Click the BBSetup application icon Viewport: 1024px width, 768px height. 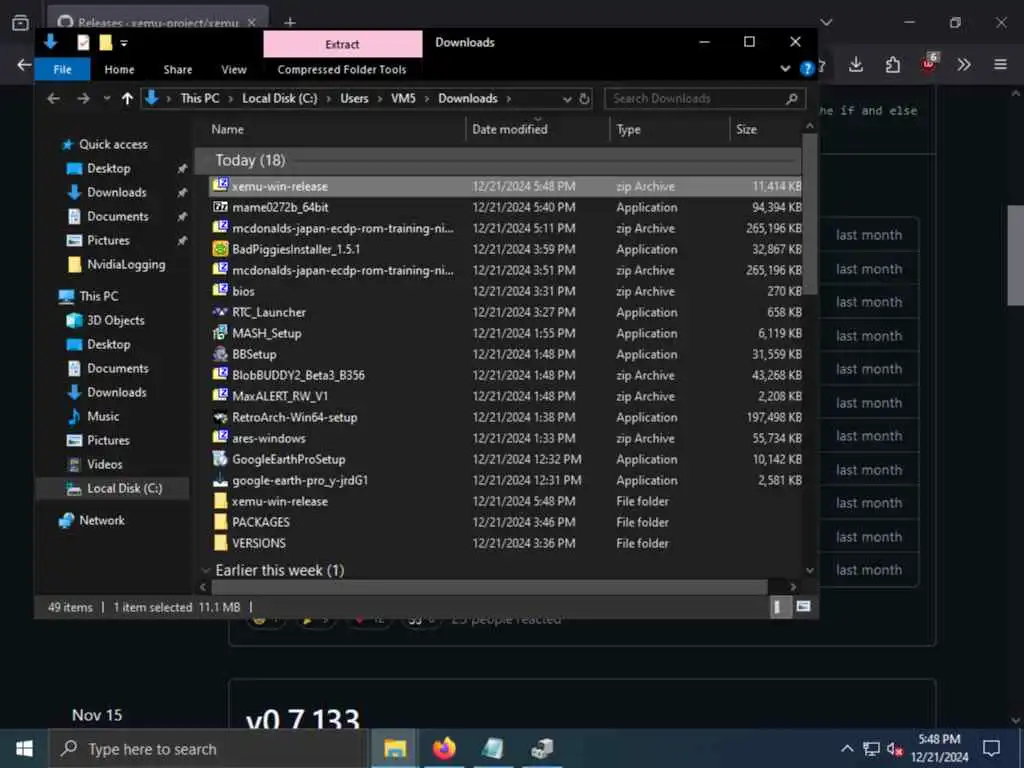(220, 354)
